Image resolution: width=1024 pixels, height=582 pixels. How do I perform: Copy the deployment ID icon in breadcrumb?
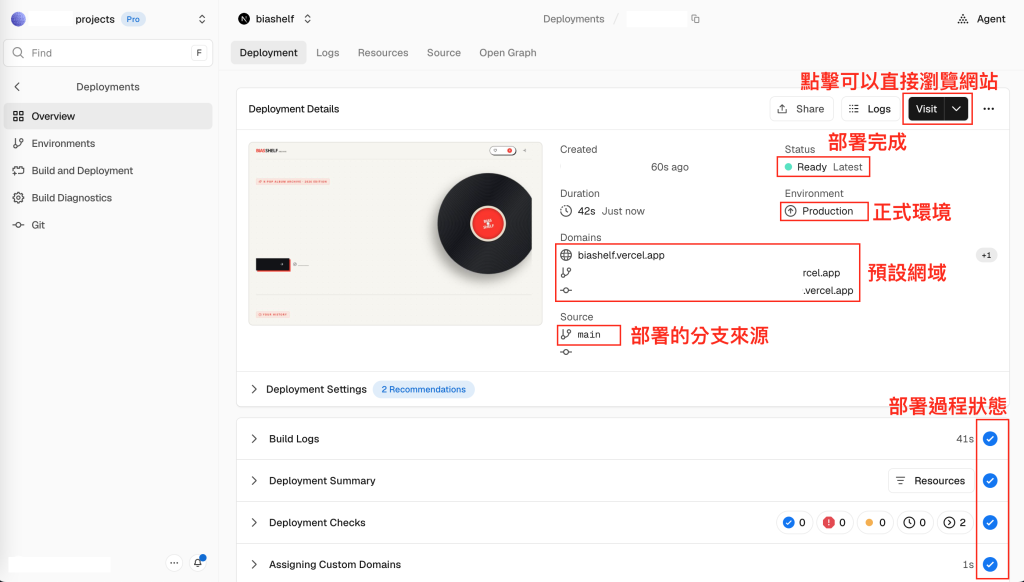(x=695, y=19)
